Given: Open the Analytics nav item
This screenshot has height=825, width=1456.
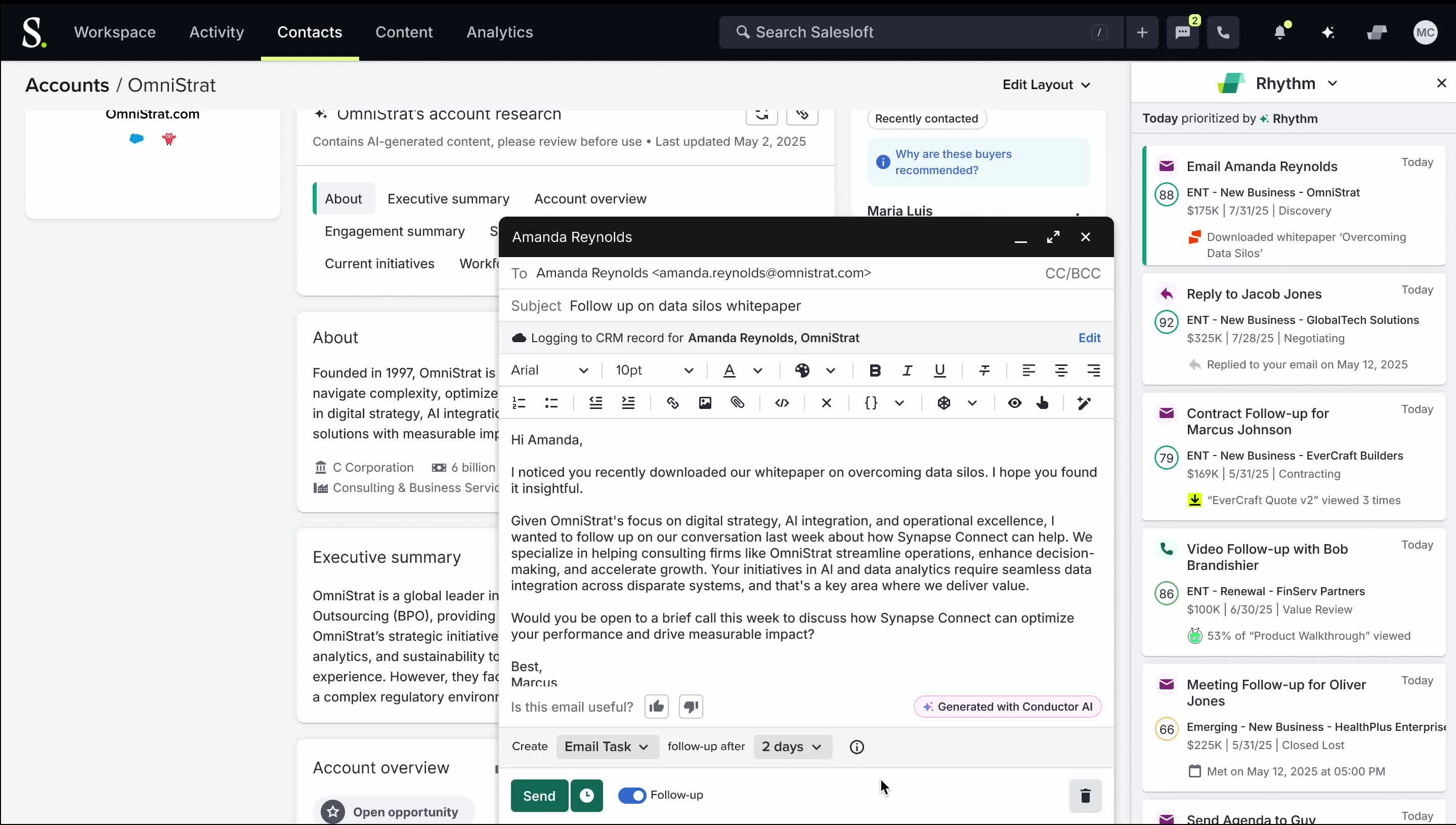Looking at the screenshot, I should (499, 32).
